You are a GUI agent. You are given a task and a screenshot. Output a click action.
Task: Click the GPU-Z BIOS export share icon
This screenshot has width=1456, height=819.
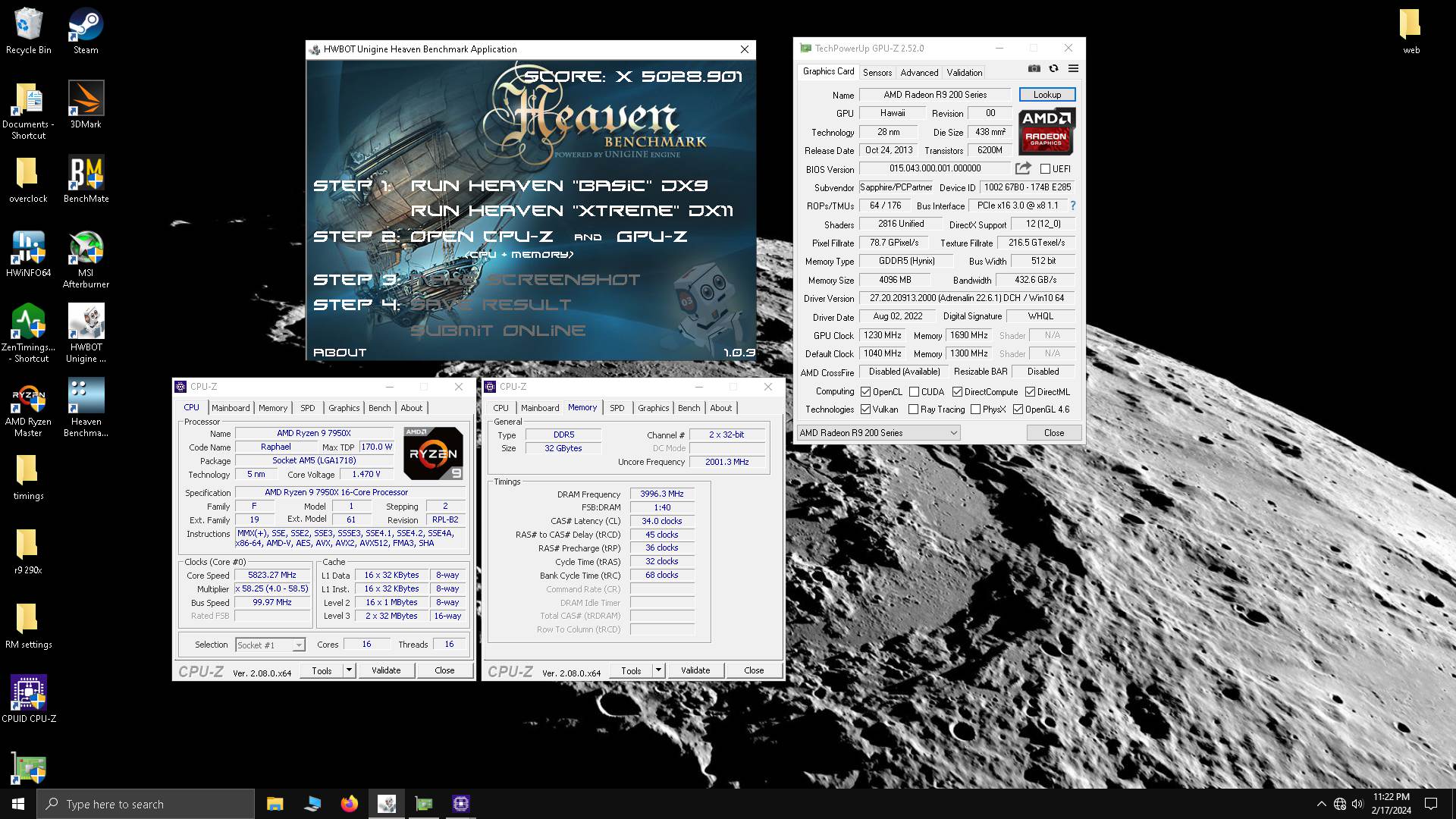pyautogui.click(x=1023, y=168)
